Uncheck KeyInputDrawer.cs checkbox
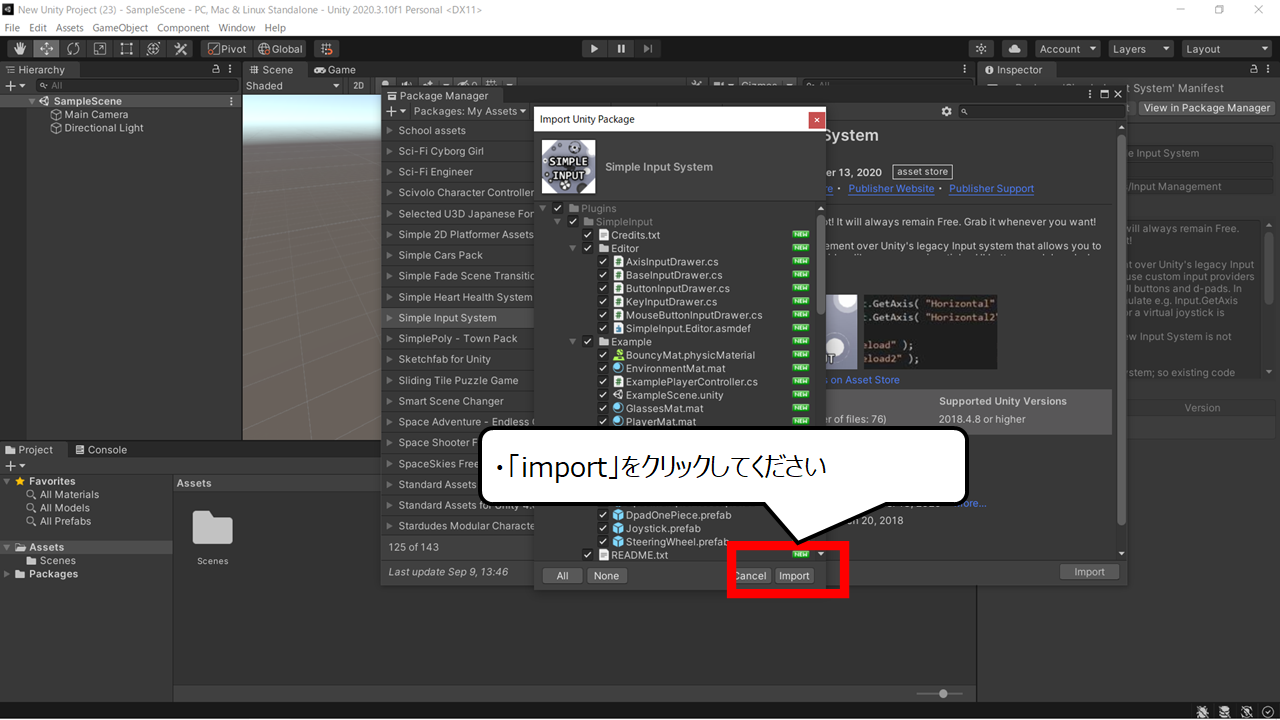Viewport: 1280px width, 720px height. coord(603,302)
